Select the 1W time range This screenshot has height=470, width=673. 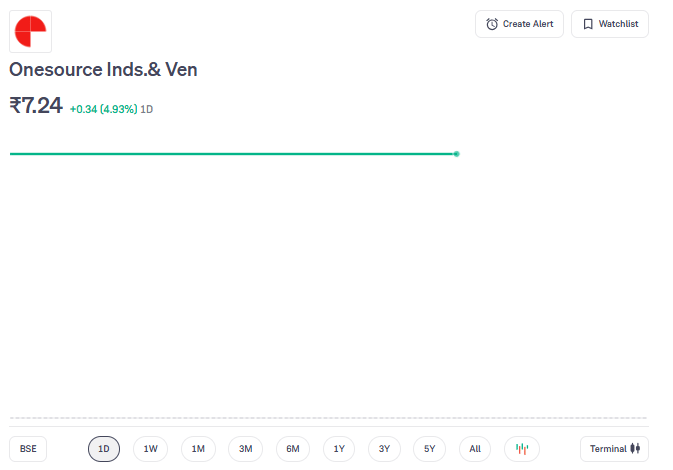pyautogui.click(x=151, y=449)
